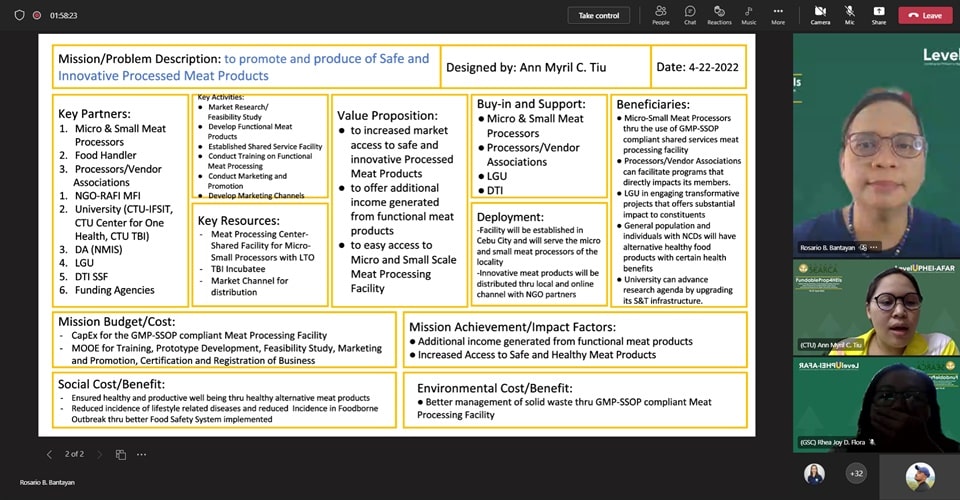Viewport: 960px width, 500px height.
Task: Click the red recording indicator icon
Action: pyautogui.click(x=37, y=15)
